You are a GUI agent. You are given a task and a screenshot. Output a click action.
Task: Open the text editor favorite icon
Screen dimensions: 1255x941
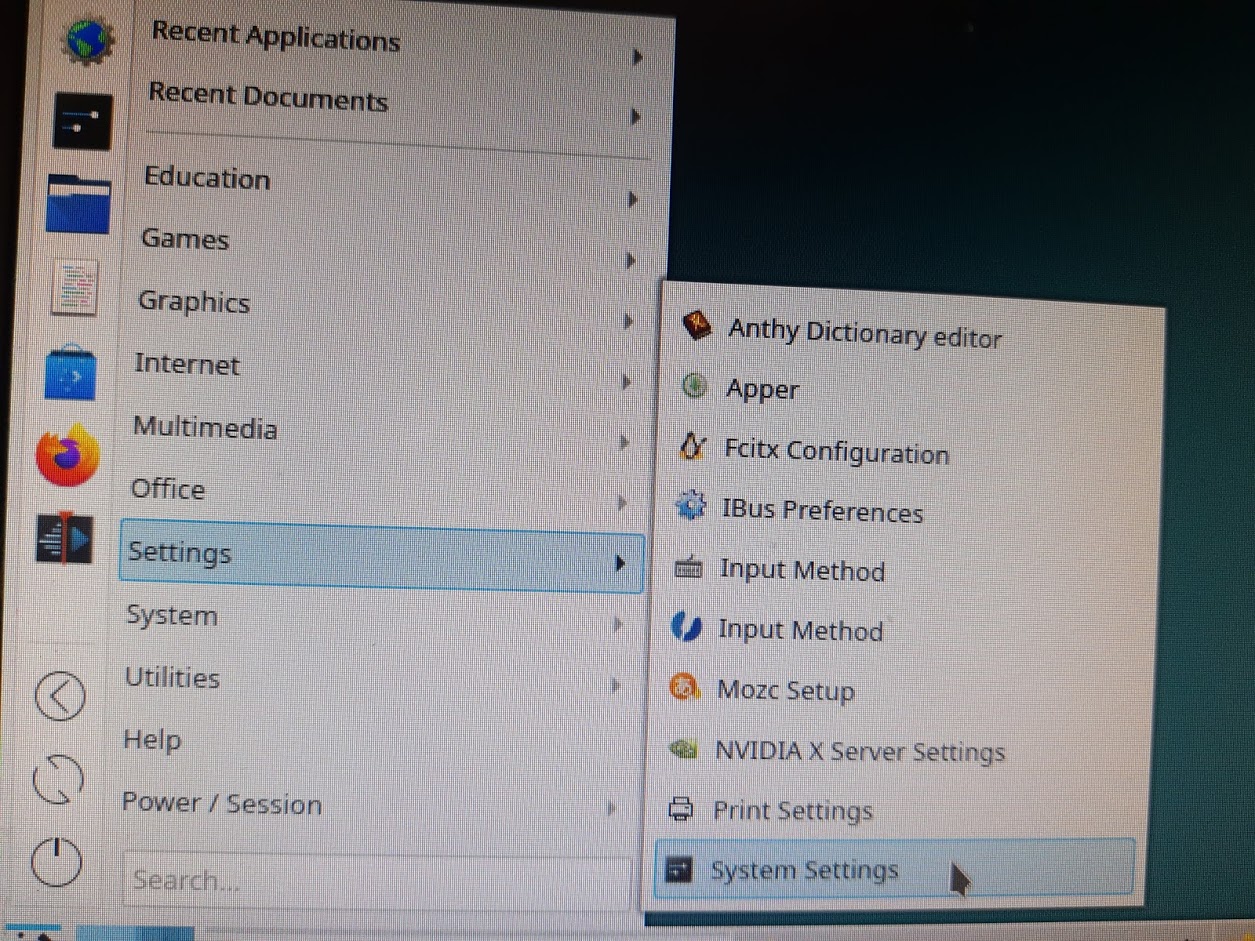pos(75,288)
